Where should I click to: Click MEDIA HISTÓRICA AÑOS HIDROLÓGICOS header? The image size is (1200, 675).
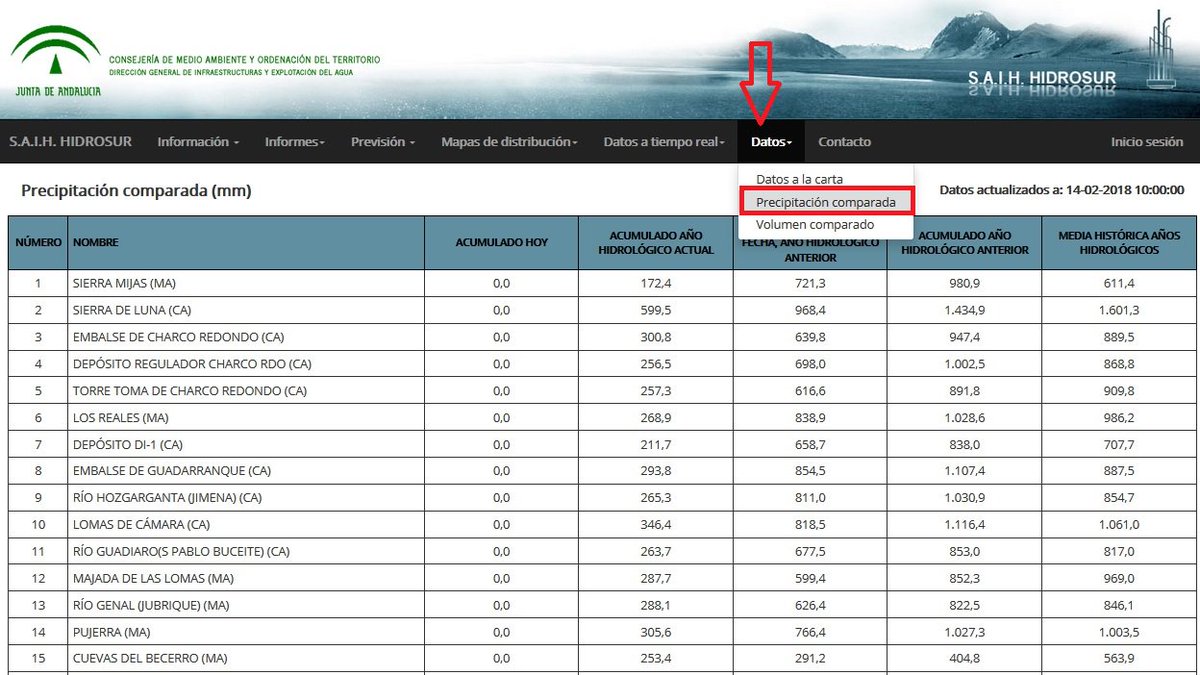point(1119,243)
